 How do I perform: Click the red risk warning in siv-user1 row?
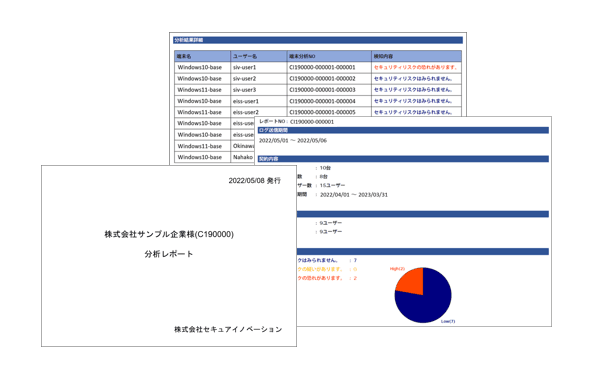point(415,67)
